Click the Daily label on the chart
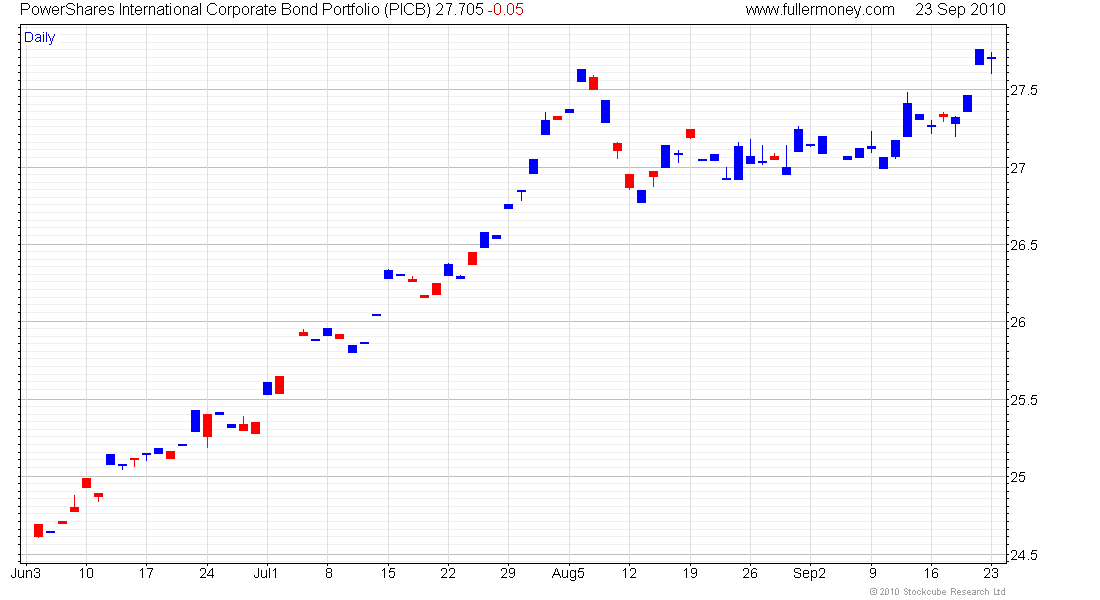 click(39, 38)
